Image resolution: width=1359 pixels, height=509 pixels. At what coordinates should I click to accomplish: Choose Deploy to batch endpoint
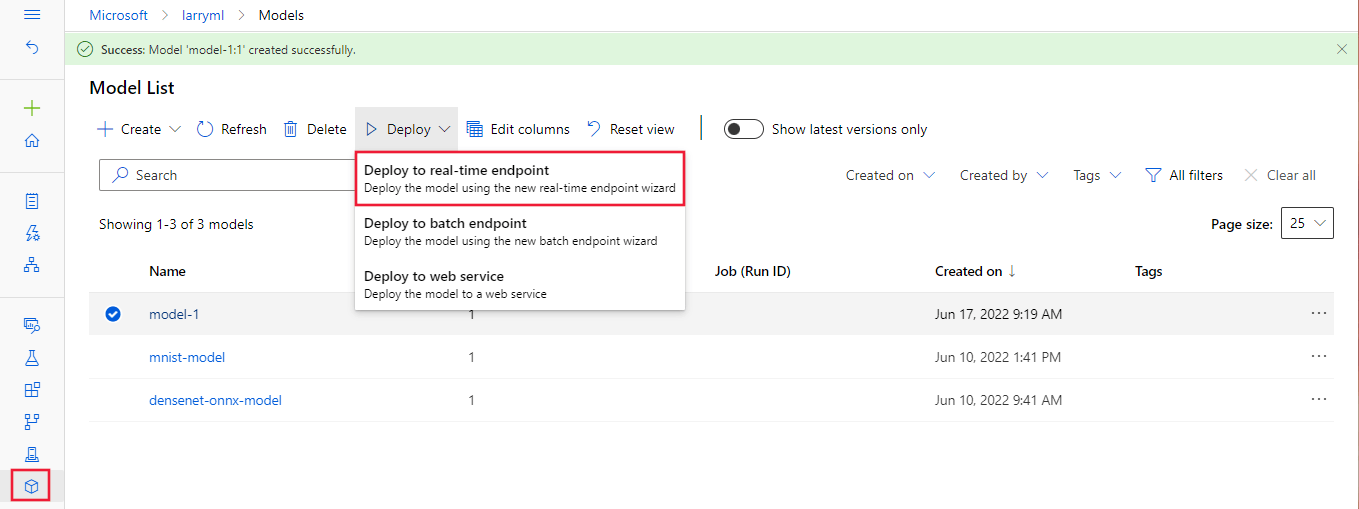[520, 231]
